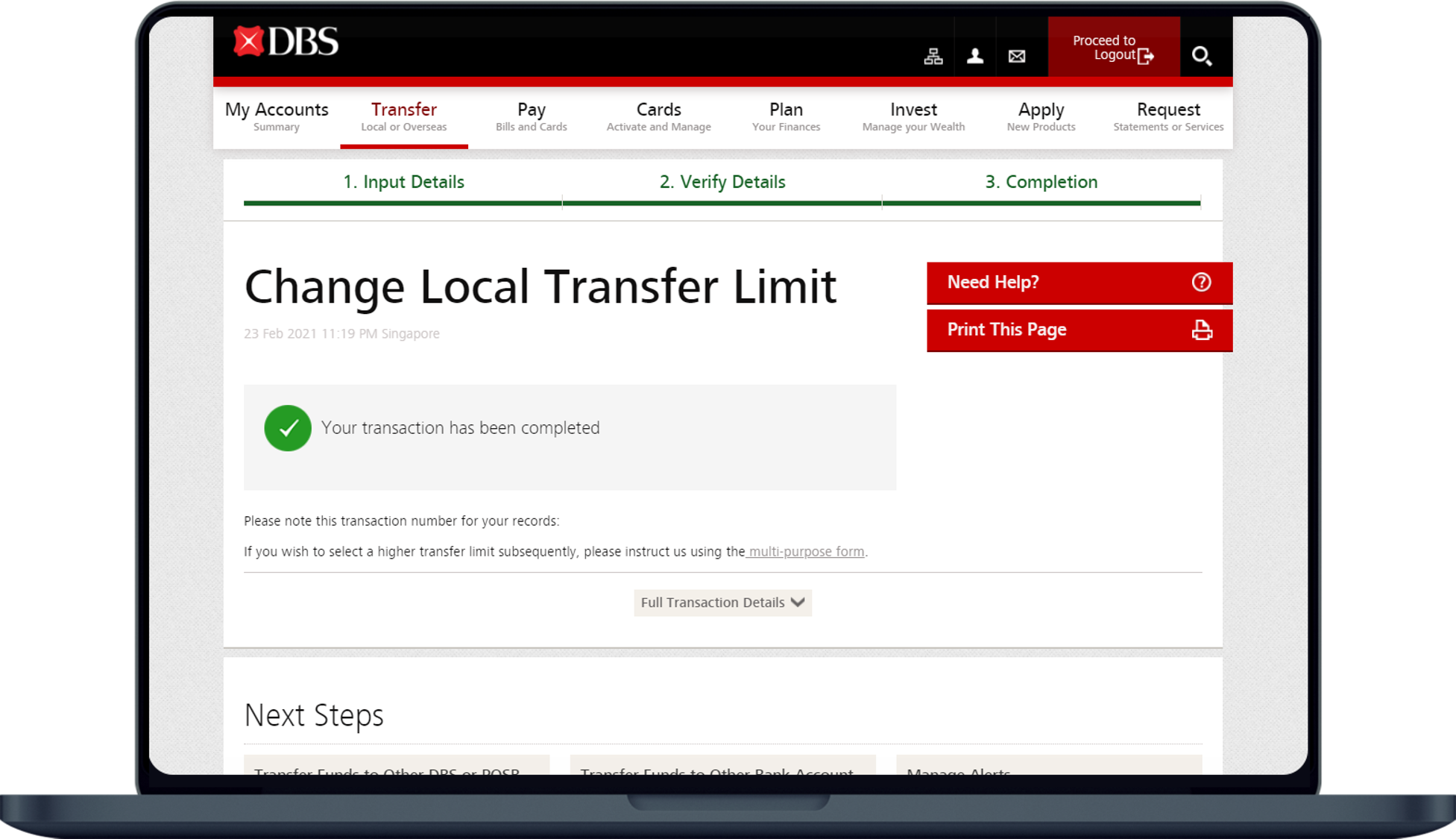Click the DBS logo
1456x839 pixels.
tap(286, 42)
